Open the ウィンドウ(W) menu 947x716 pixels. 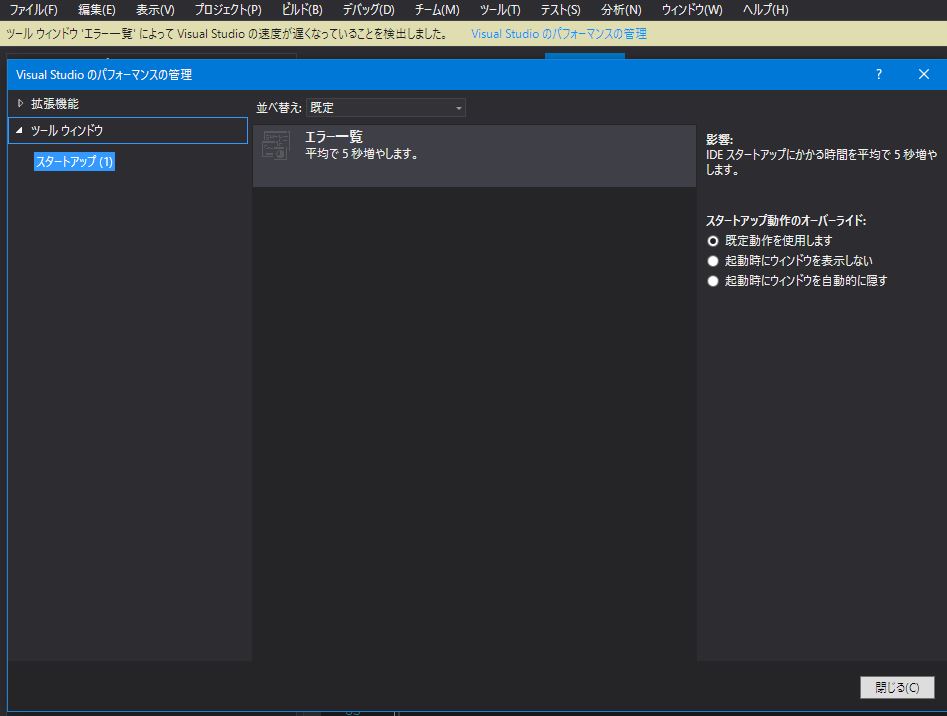click(x=692, y=10)
